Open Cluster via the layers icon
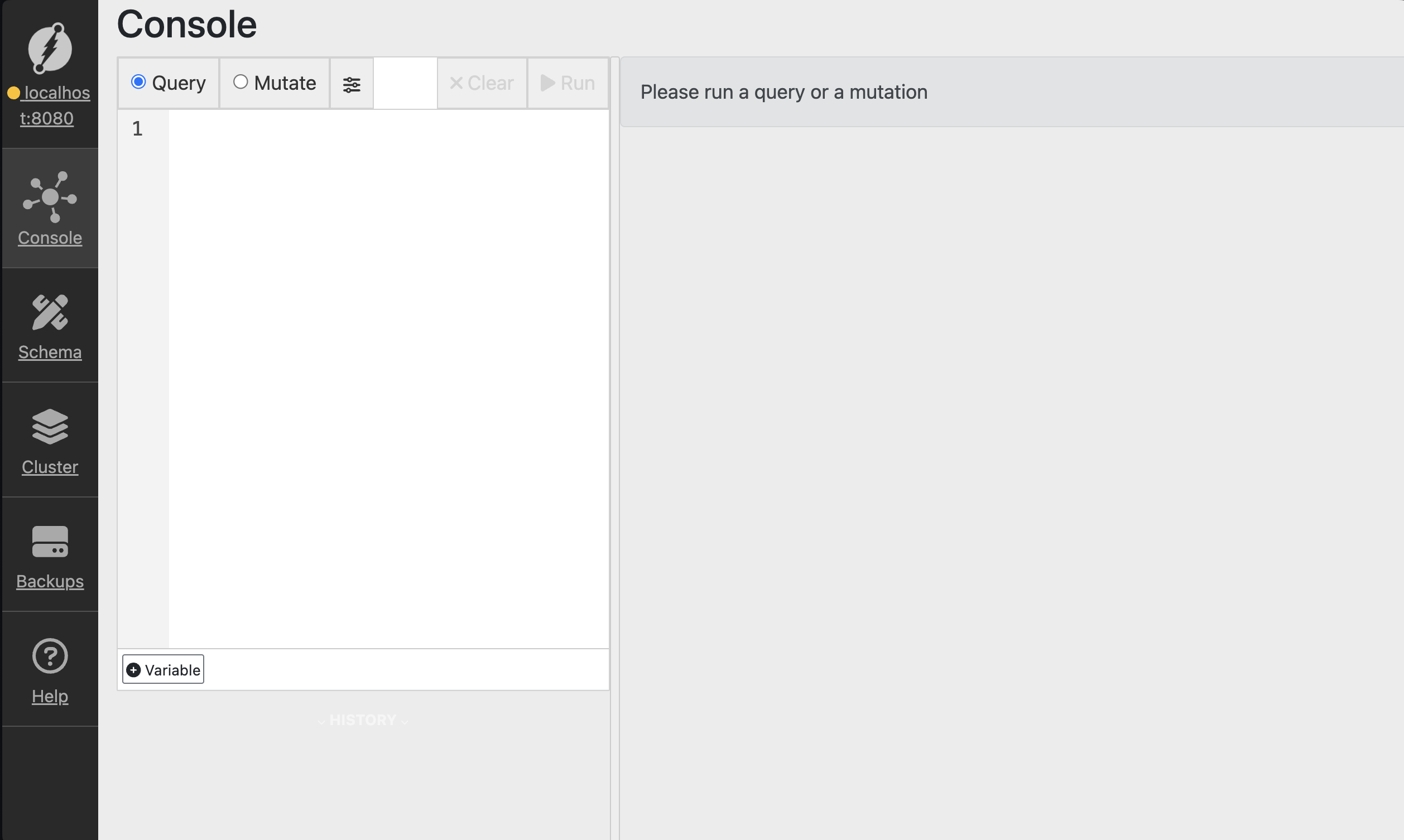This screenshot has height=840, width=1404. [x=50, y=426]
